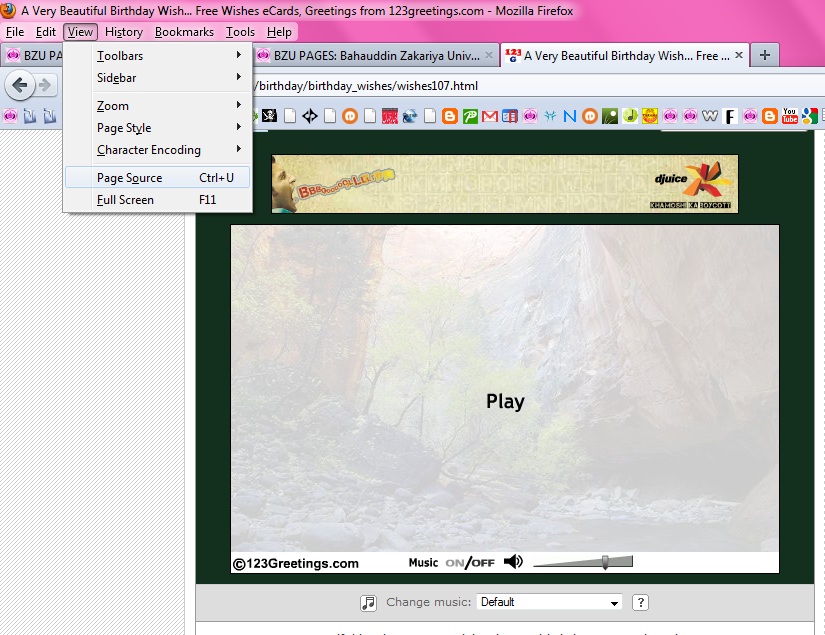The width and height of the screenshot is (825, 635).
Task: Click the pirate flag bookmark icon
Action: [x=270, y=116]
